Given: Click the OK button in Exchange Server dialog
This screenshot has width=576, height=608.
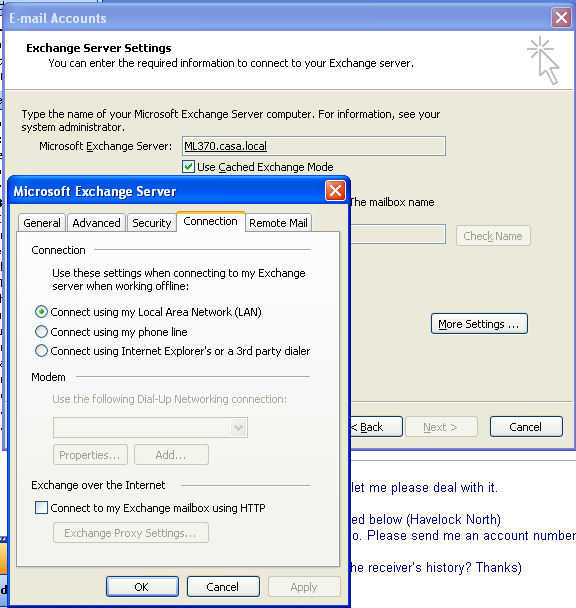Looking at the screenshot, I should [x=142, y=587].
